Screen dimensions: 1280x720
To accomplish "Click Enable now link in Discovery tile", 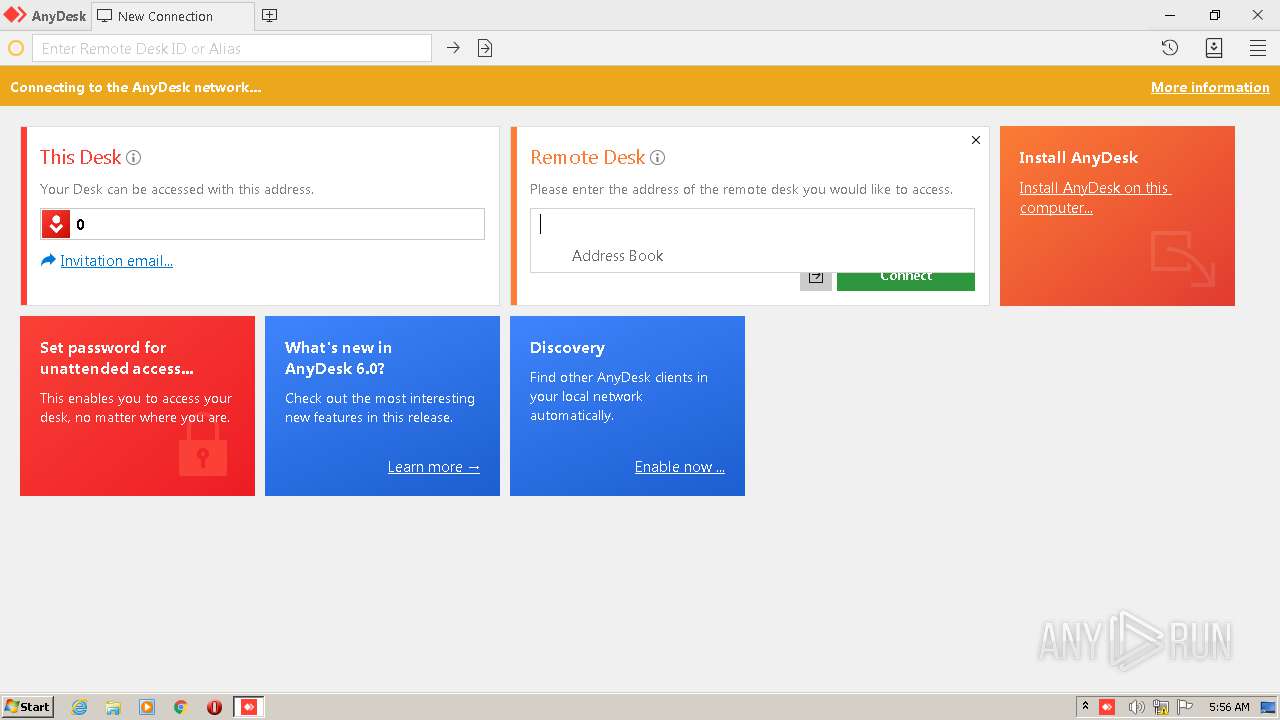I will coord(680,467).
